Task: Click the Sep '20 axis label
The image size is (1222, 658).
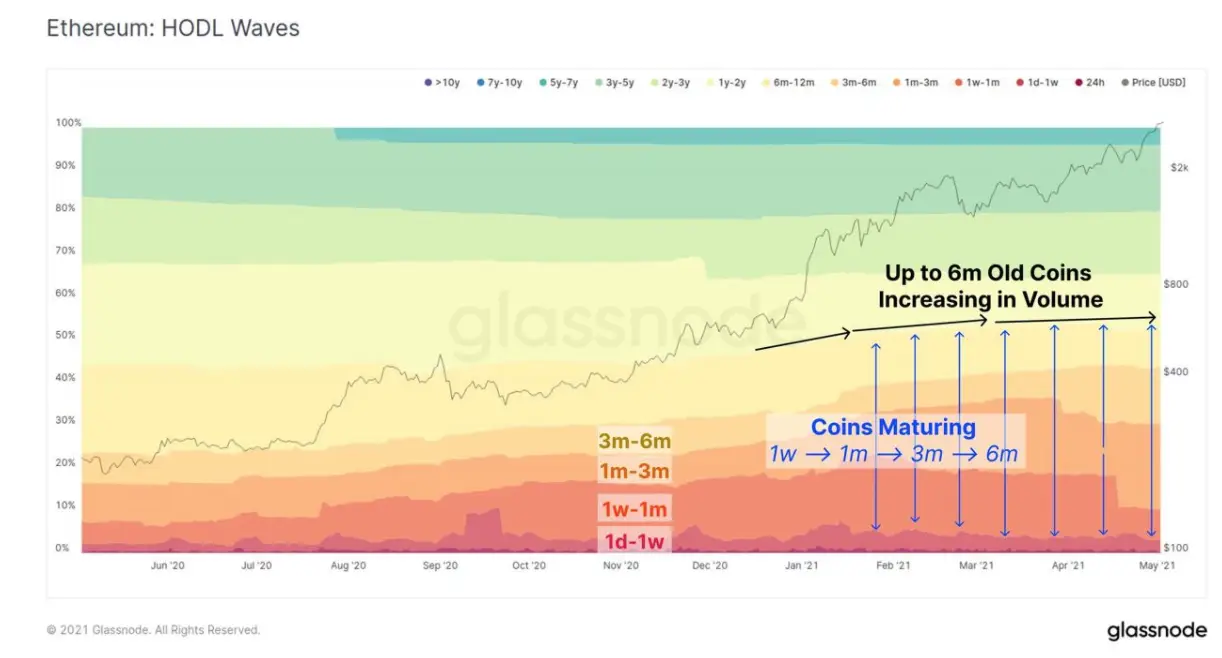Action: pos(440,566)
